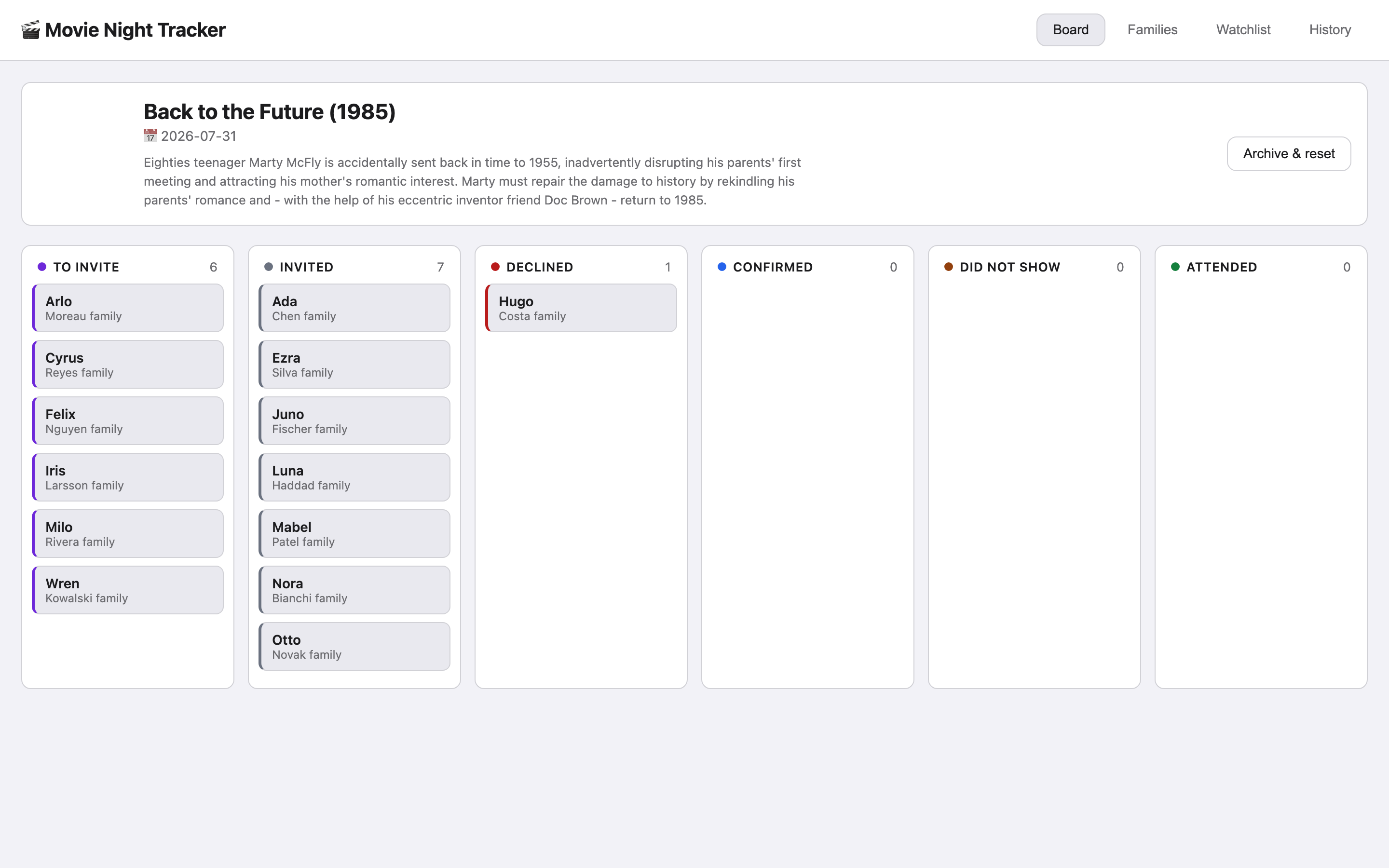Select the Wren Kowalski family card

[128, 590]
